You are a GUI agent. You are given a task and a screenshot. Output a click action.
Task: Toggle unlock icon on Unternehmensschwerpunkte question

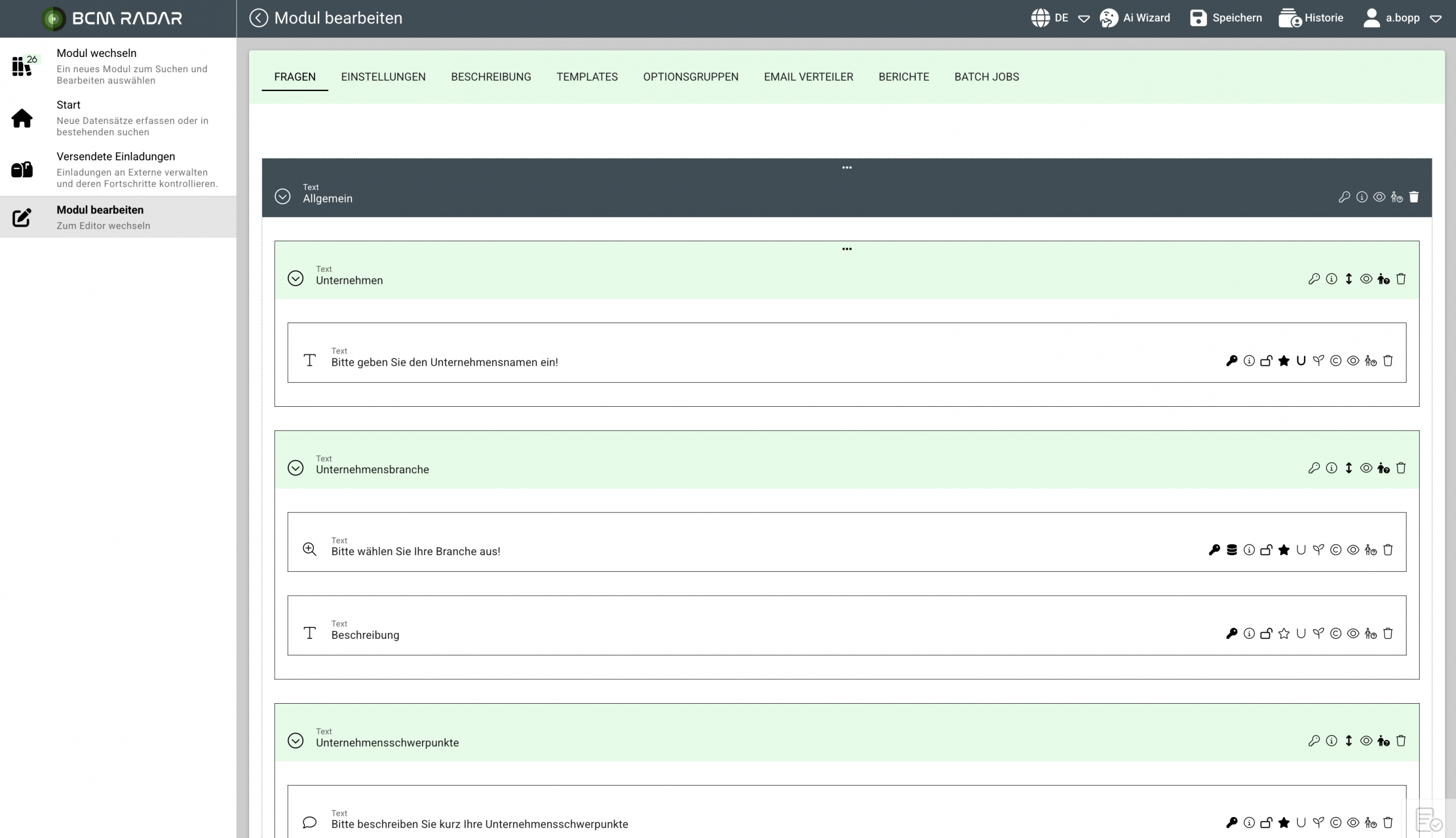1265,823
